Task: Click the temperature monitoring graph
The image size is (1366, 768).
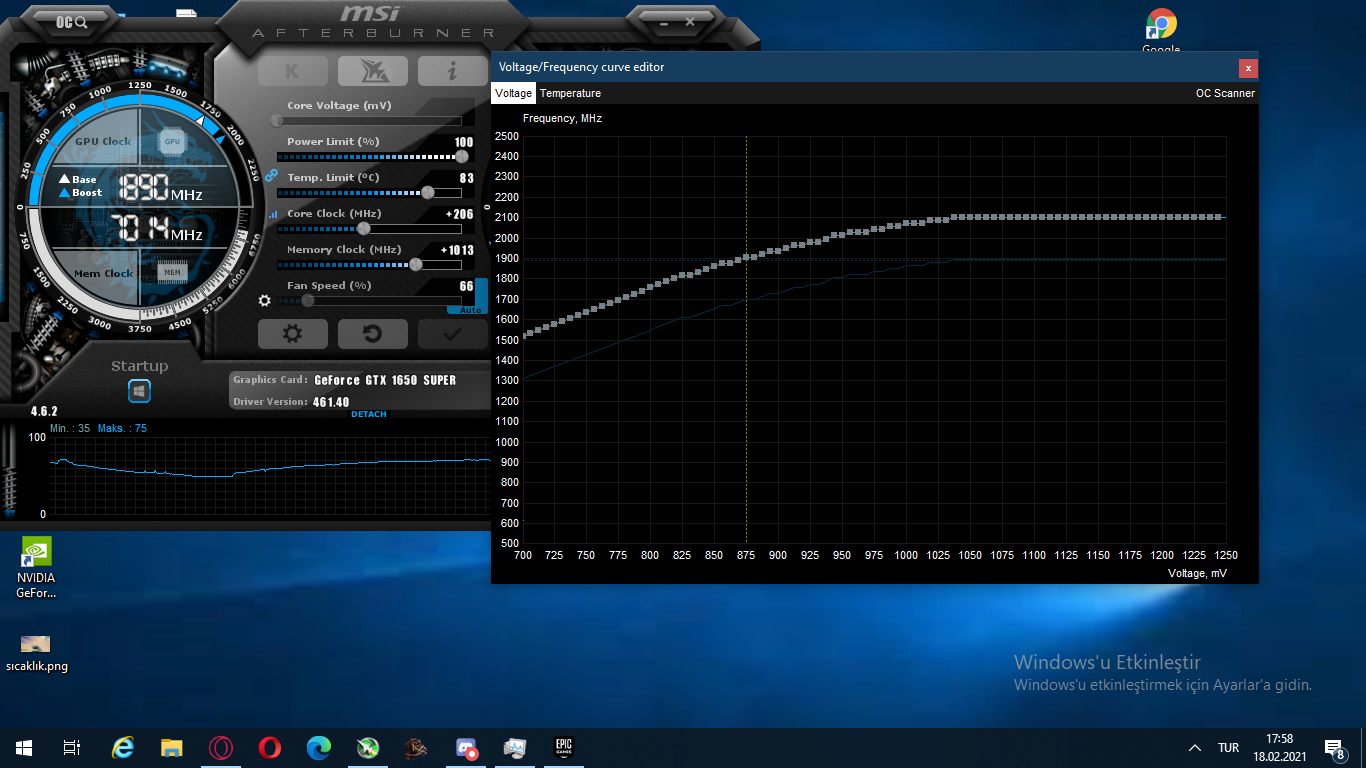Action: [x=270, y=475]
